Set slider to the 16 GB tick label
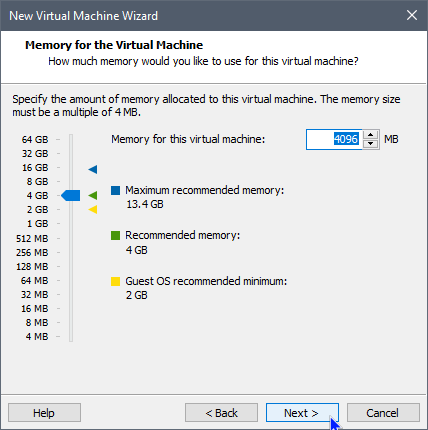 click(35, 168)
